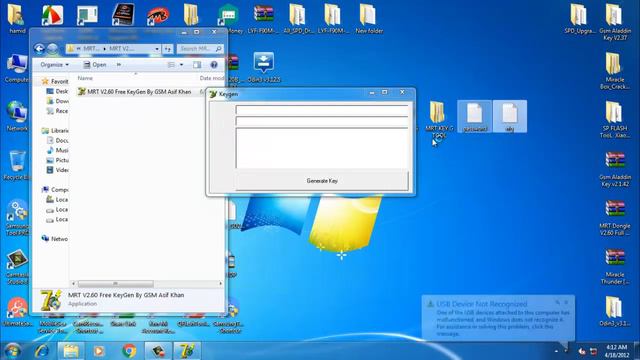Click USB Device Not Recognized notification balloon
Screen dimensions: 640x360
[x=498, y=318]
